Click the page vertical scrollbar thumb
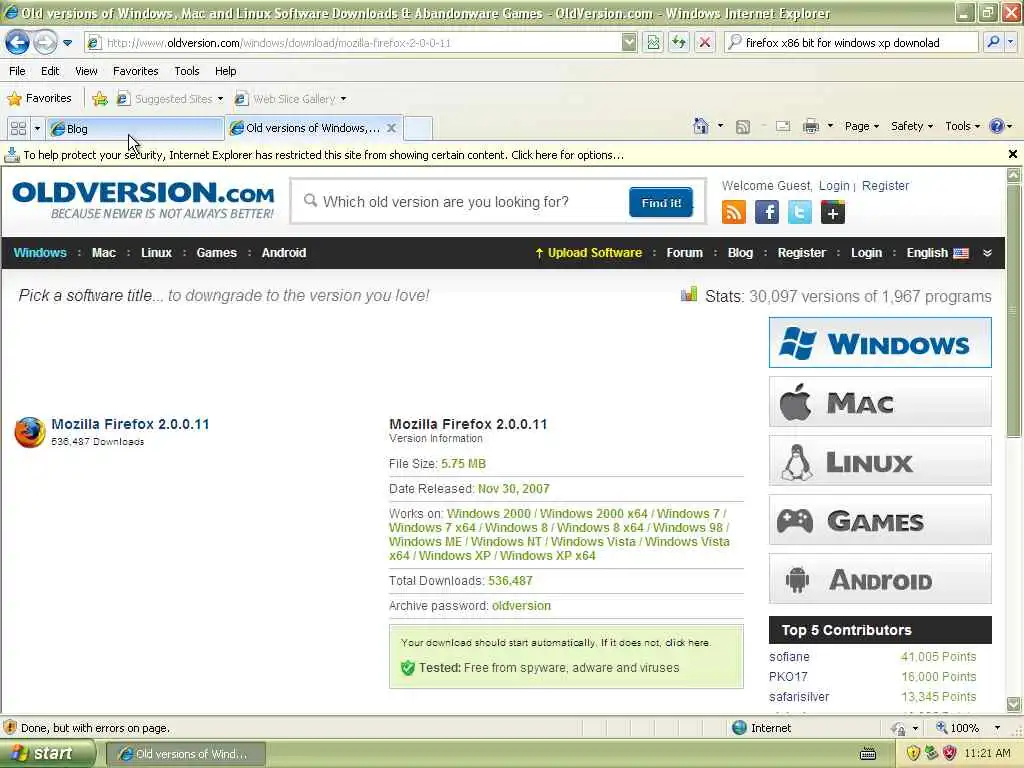 click(1013, 311)
